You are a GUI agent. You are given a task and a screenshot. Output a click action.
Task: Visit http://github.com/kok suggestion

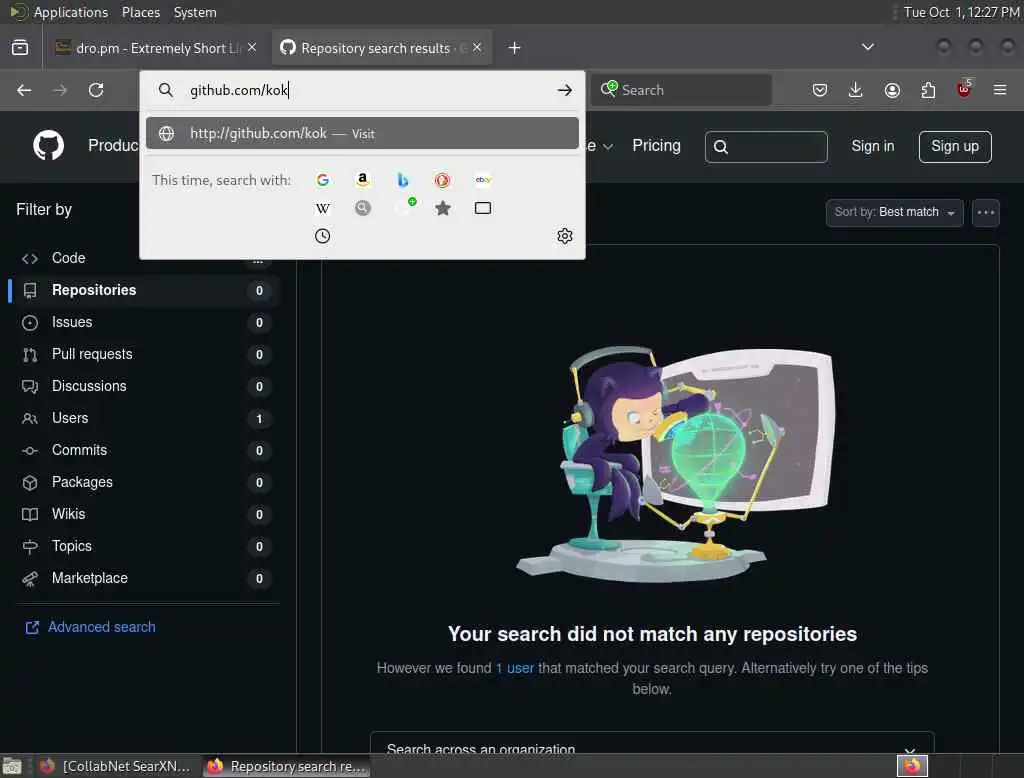point(362,133)
